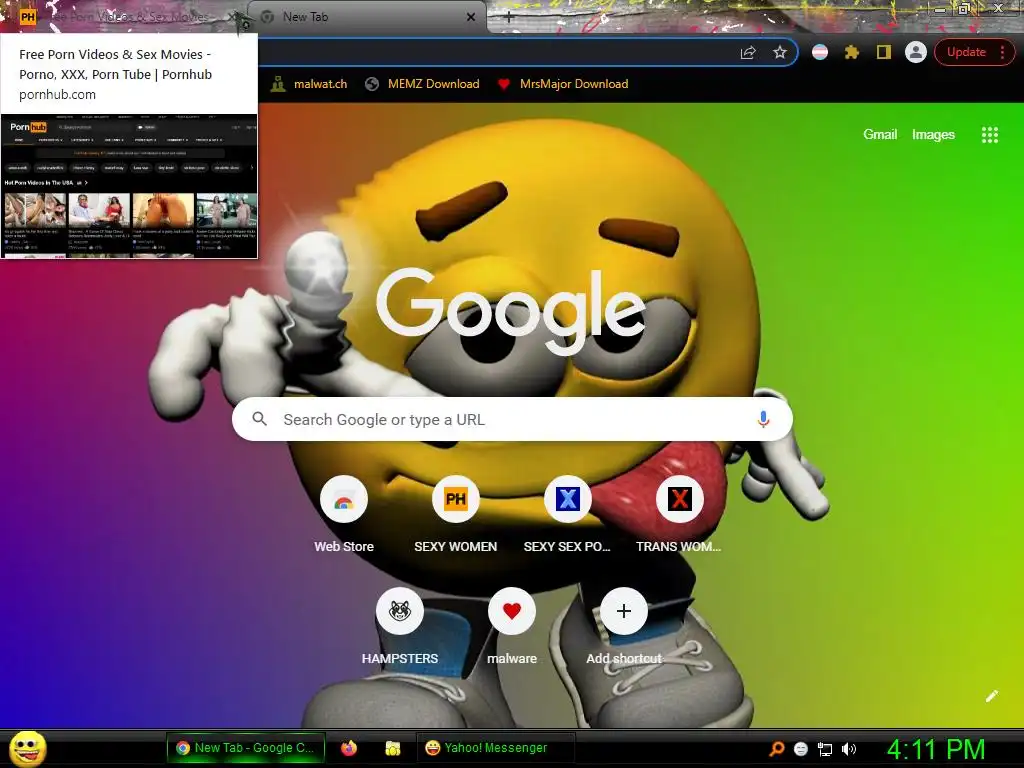Click the red Update button
The height and width of the screenshot is (768, 1024).
coord(966,52)
